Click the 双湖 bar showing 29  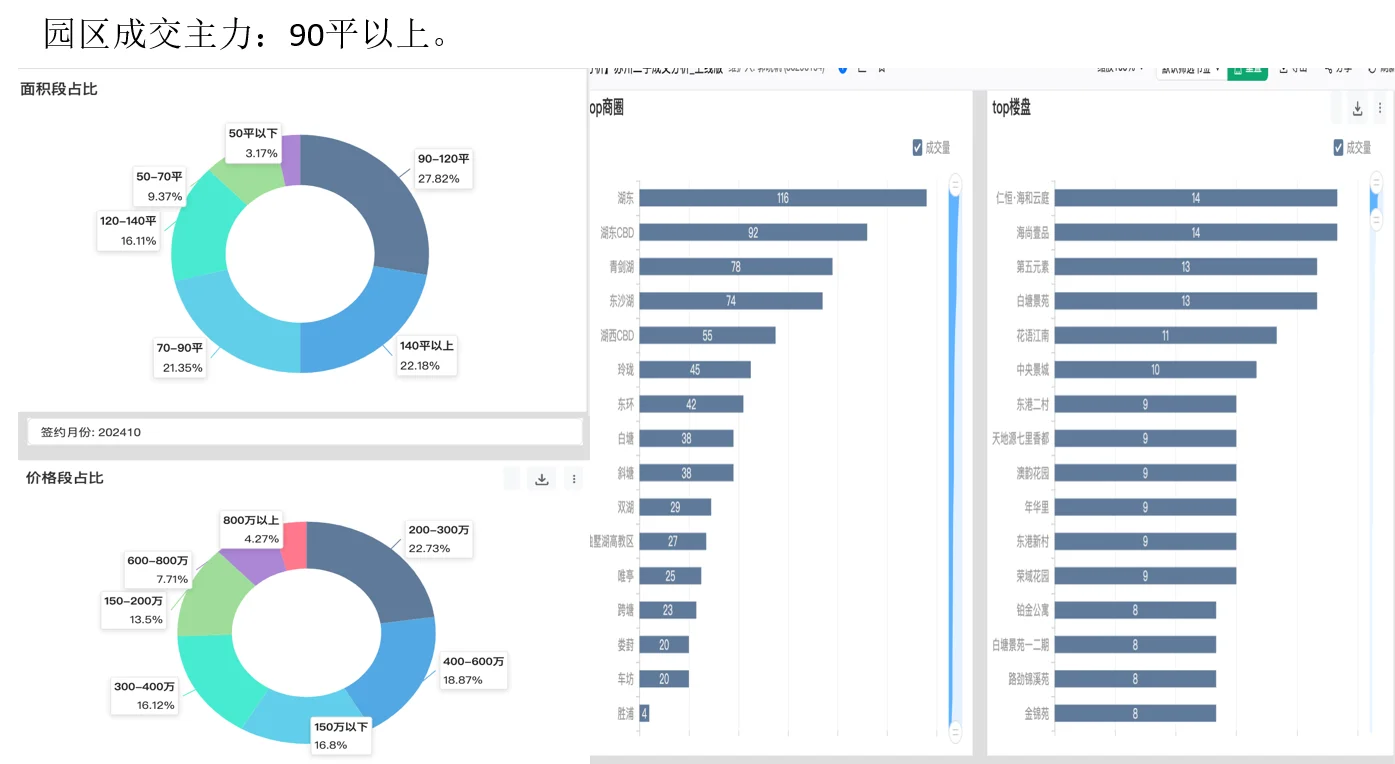click(x=676, y=507)
